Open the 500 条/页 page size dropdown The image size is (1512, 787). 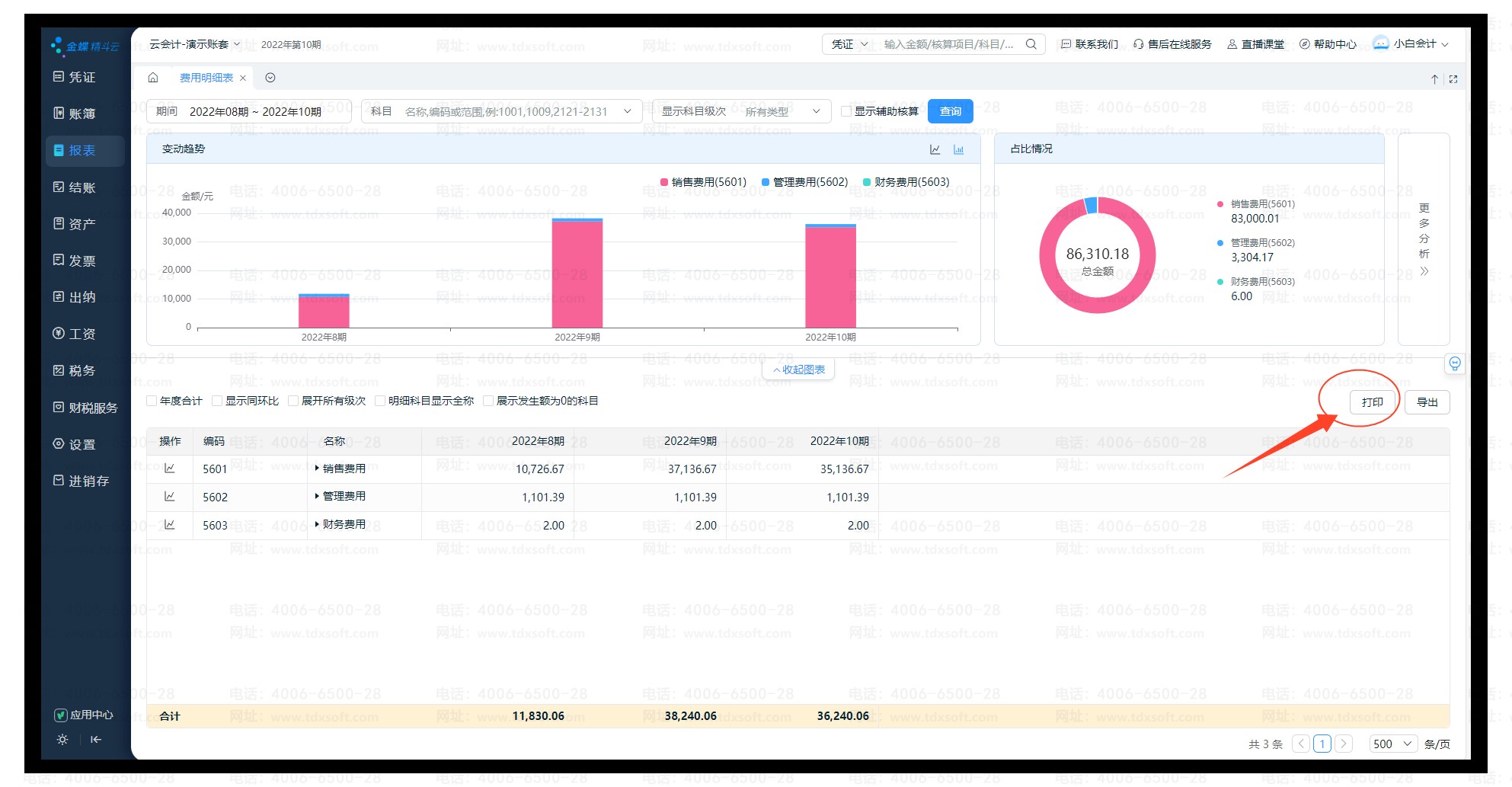pos(1392,744)
